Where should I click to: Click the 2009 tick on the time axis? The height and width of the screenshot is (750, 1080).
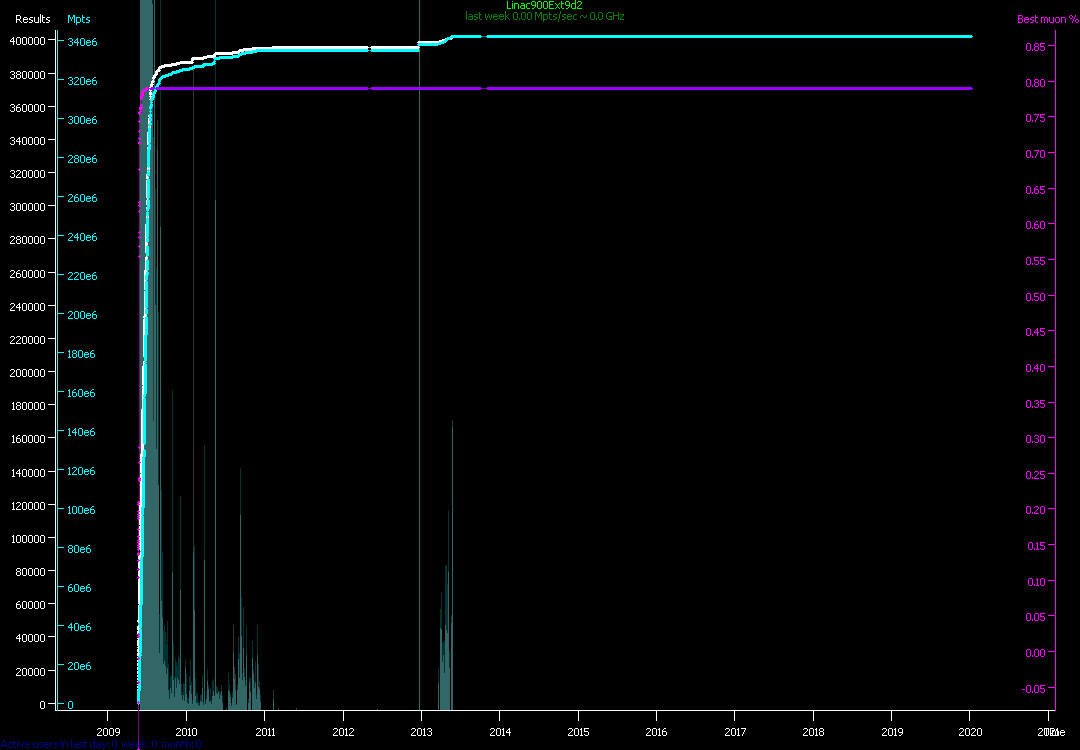click(107, 717)
